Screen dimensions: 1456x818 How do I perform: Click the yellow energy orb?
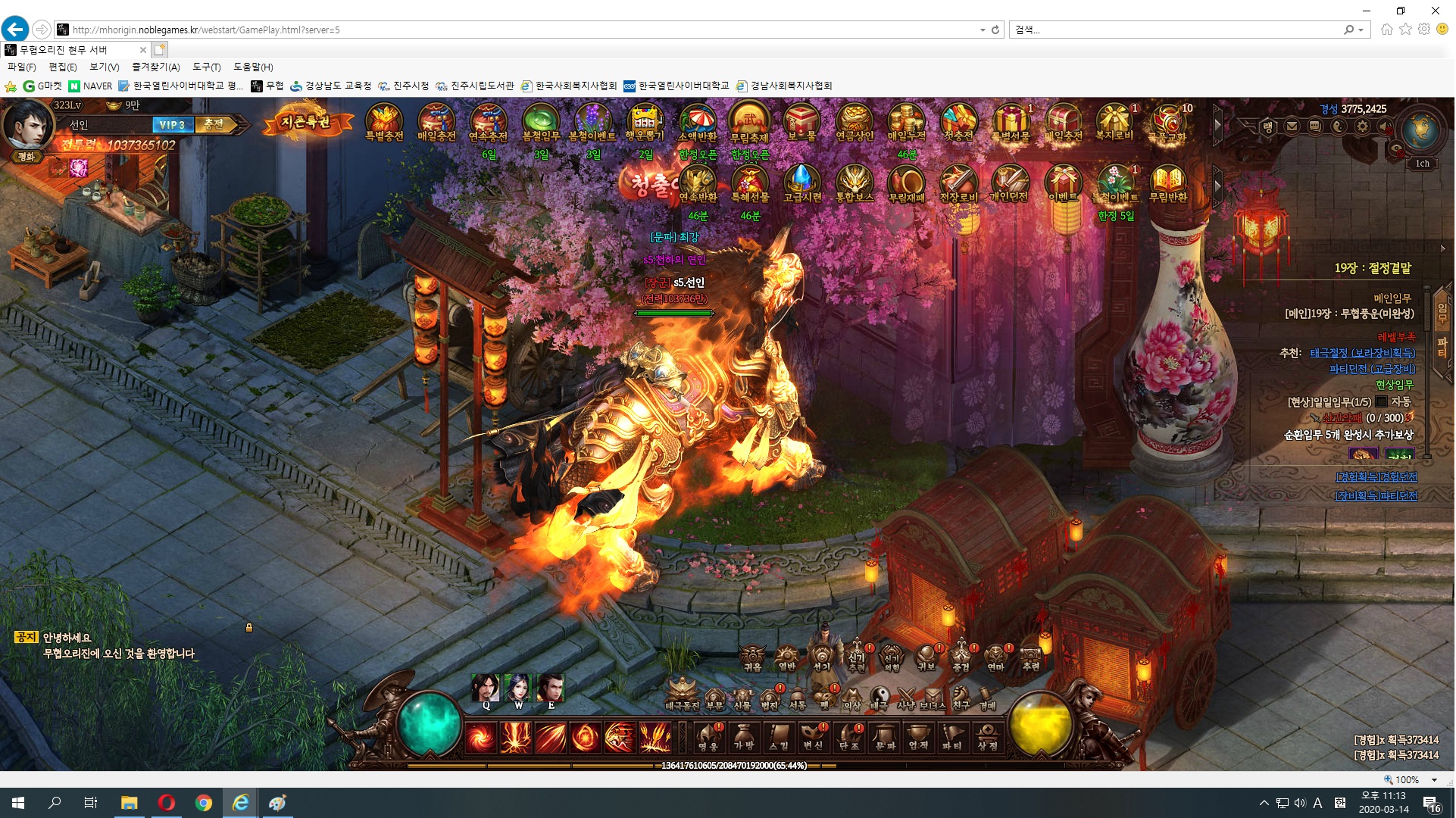[x=1042, y=724]
